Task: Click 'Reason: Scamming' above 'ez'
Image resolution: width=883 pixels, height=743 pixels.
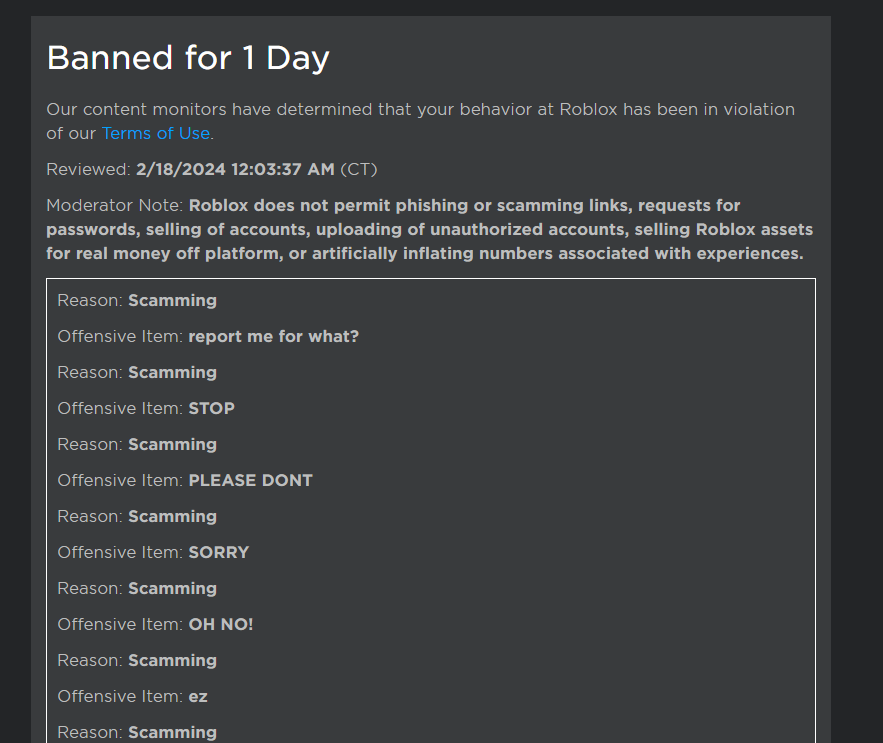Action: (137, 661)
